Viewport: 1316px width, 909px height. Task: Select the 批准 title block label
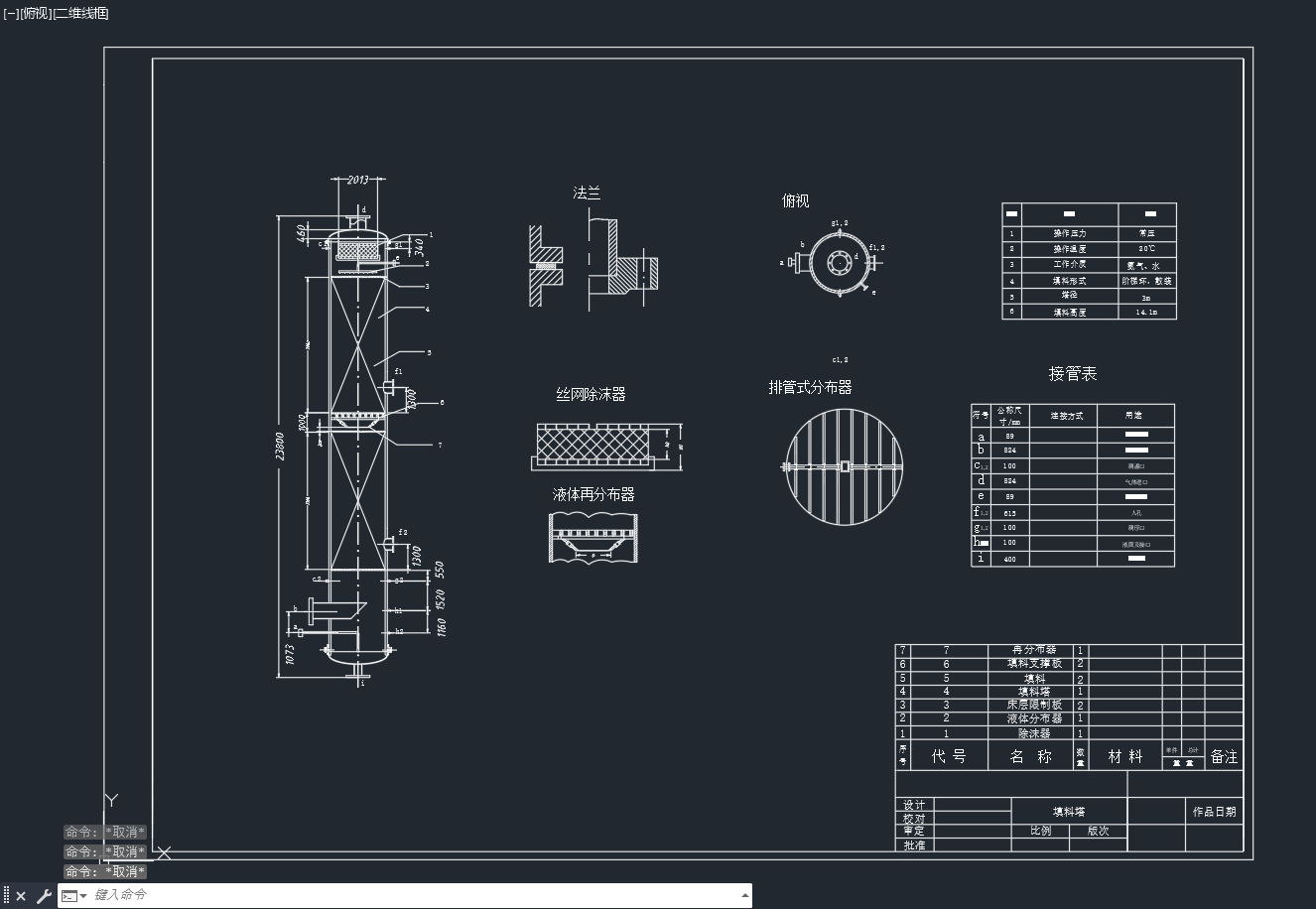point(914,845)
